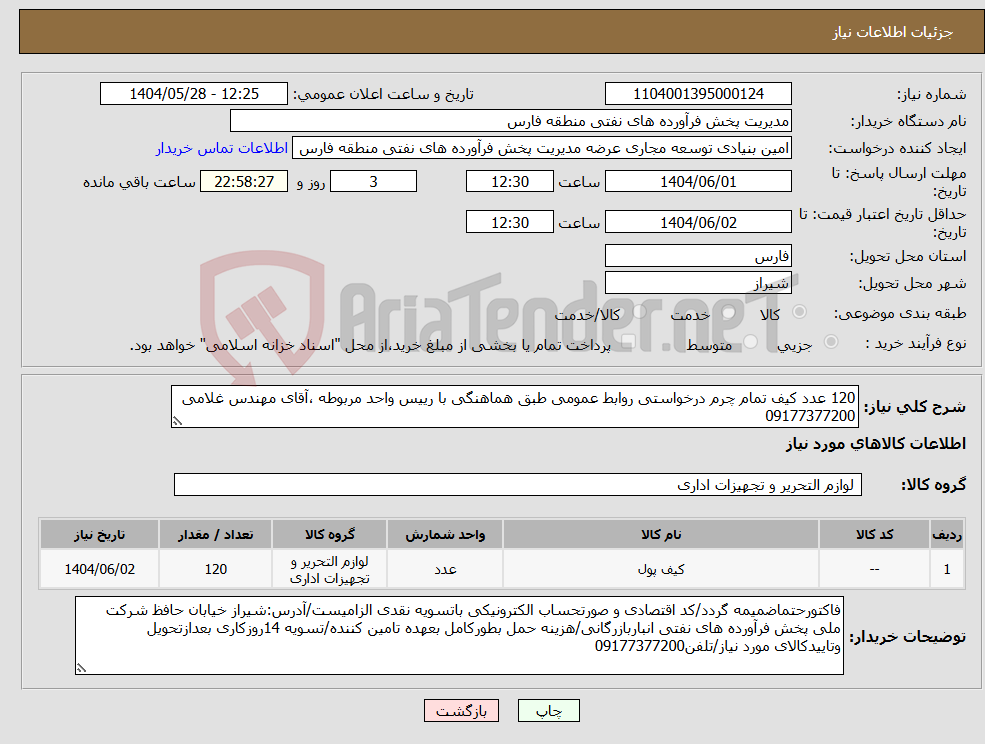Click the ساعت field showing 12:30
This screenshot has height=744, width=985.
(510, 181)
